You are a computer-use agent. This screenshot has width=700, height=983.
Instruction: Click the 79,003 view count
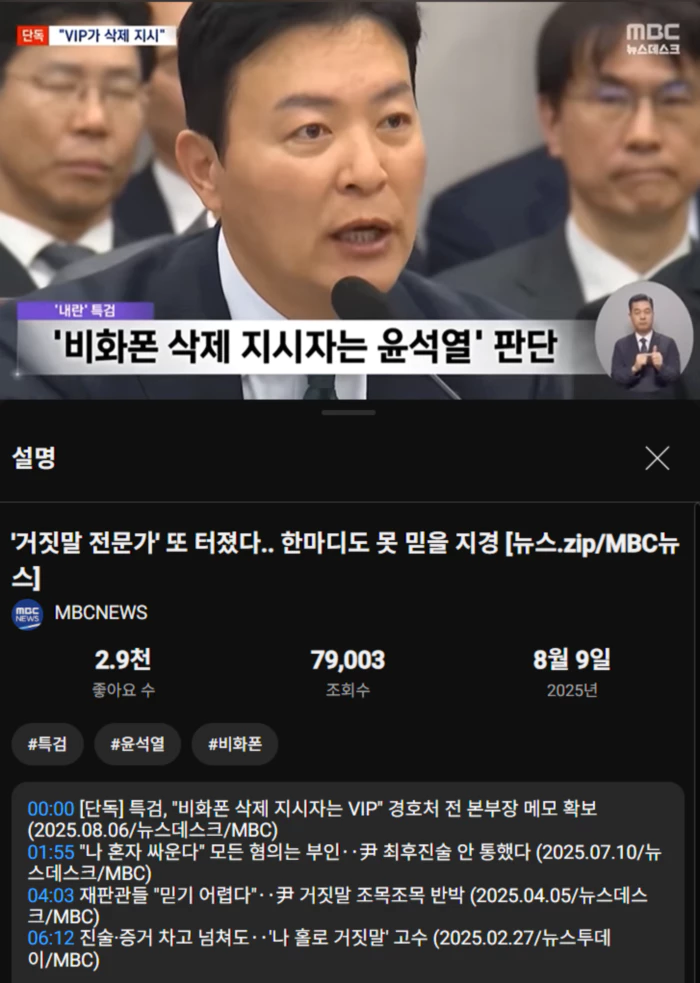(348, 660)
